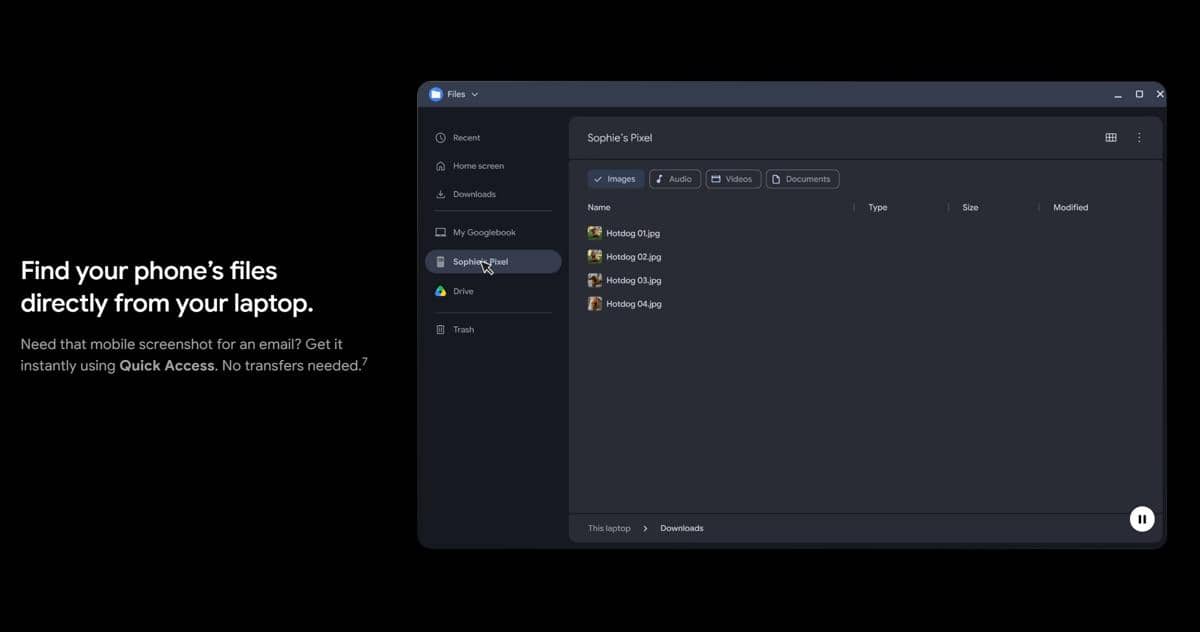Click the Downloads arrow icon
Viewport: 1200px width, 632px height.
pos(440,194)
